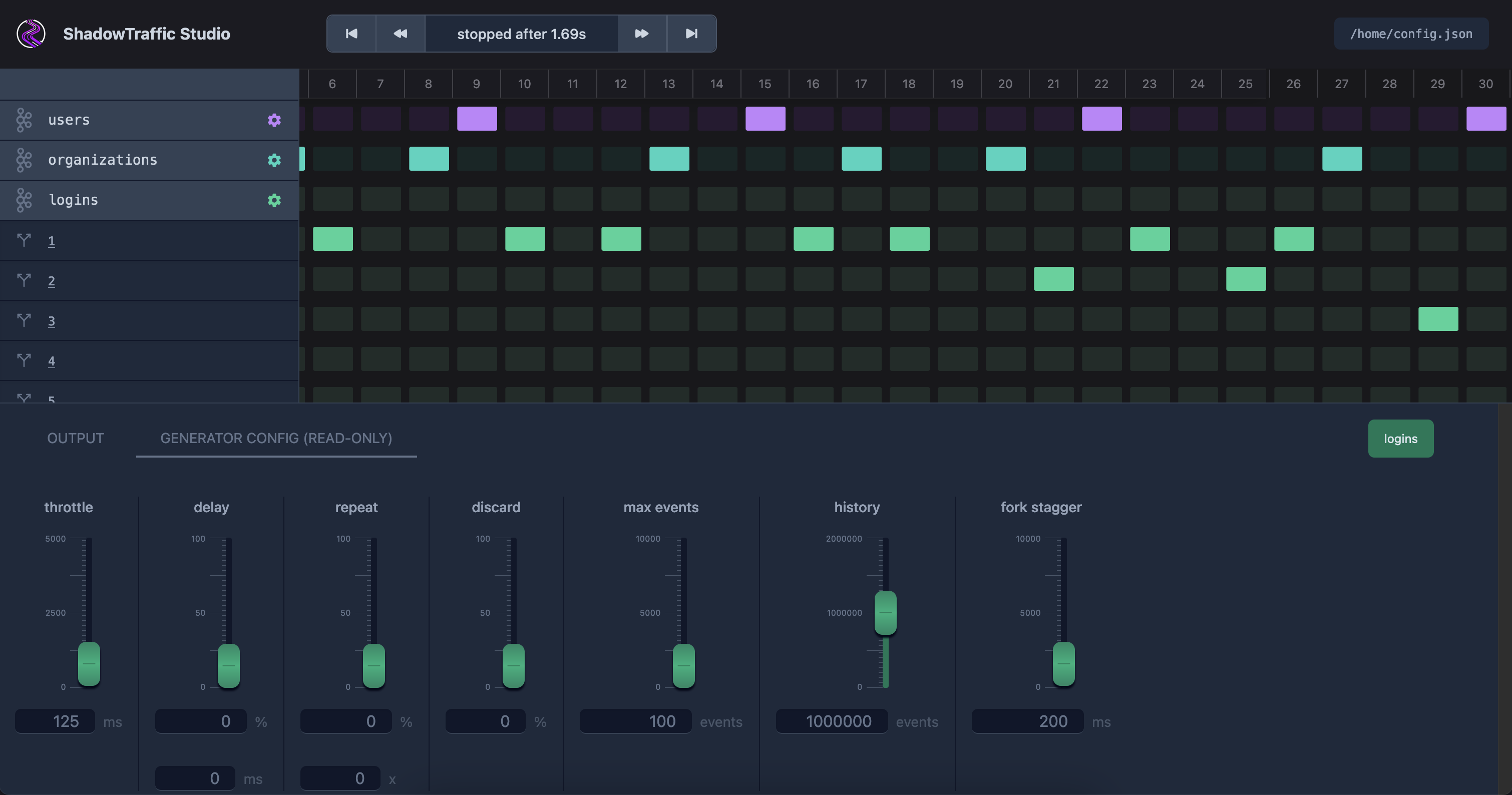This screenshot has height=795, width=1512.
Task: Click timeline column header 15
Action: pos(765,84)
